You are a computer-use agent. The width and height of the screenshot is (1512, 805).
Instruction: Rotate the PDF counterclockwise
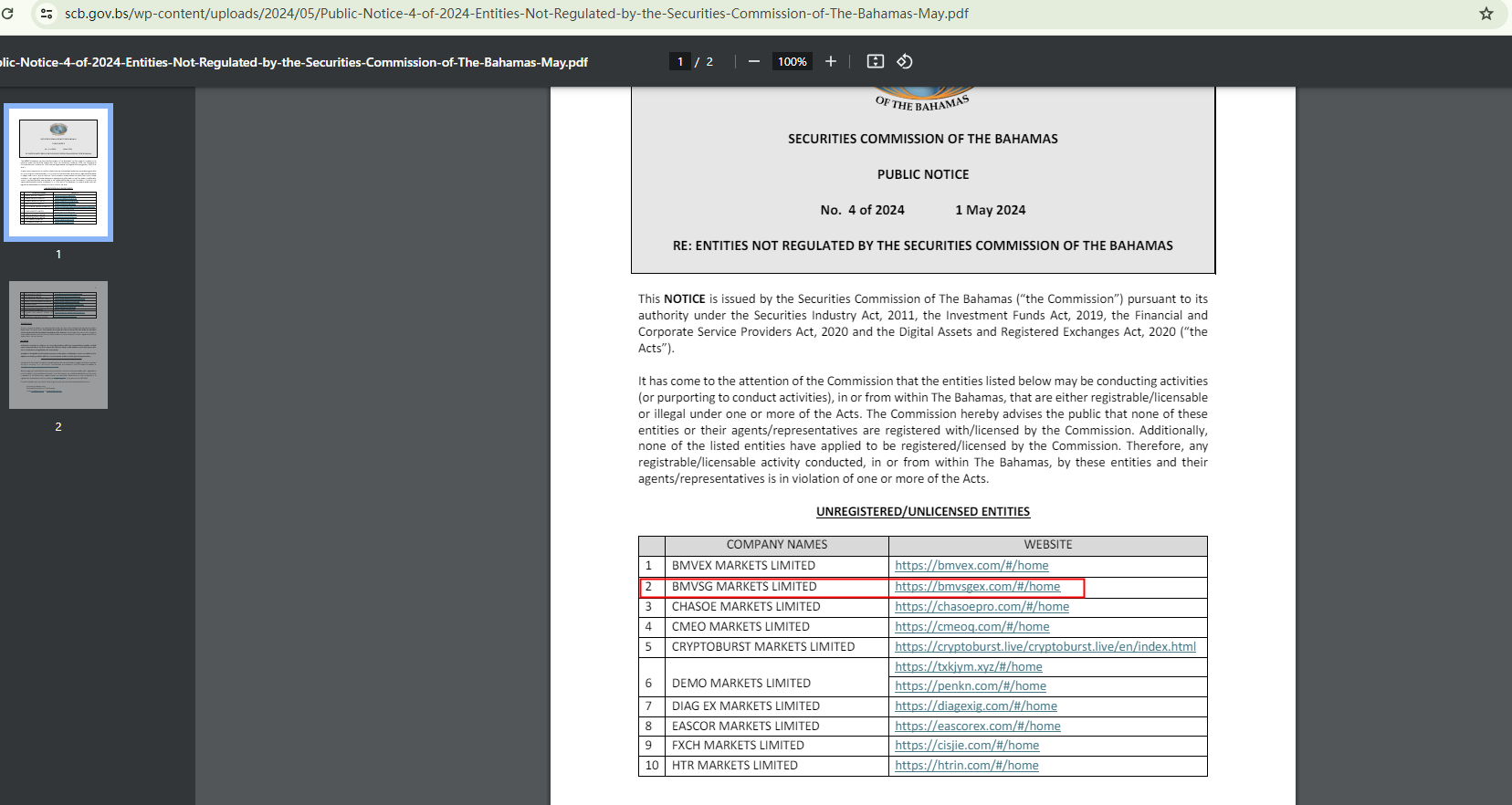pos(904,61)
